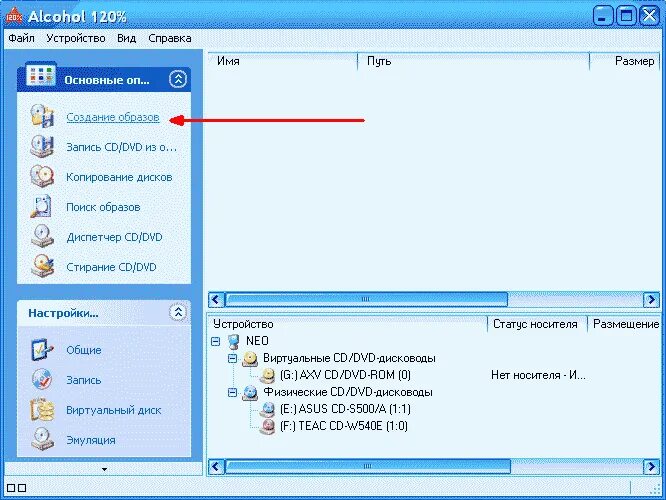Open the Справка menu
This screenshot has width=666, height=500.
pos(169,38)
